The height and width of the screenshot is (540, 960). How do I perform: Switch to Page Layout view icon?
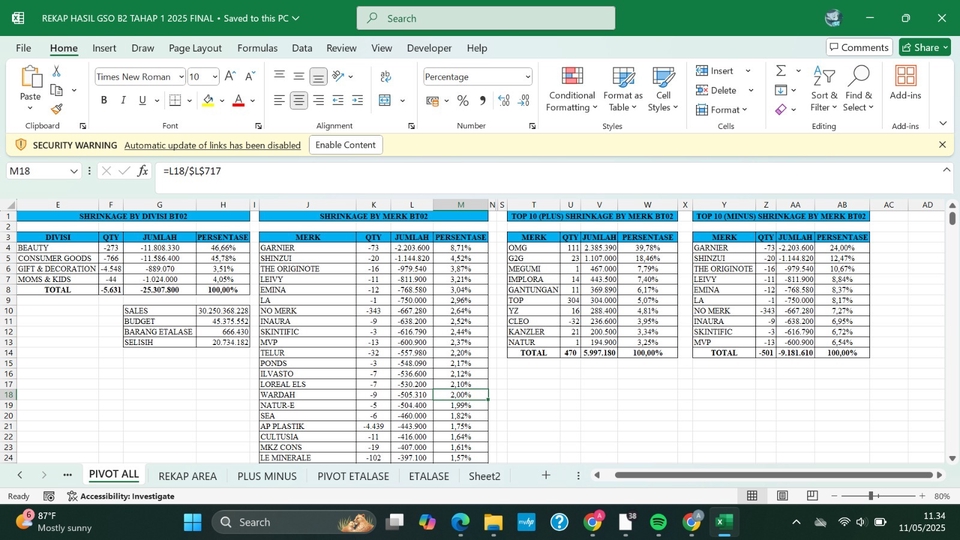782,496
